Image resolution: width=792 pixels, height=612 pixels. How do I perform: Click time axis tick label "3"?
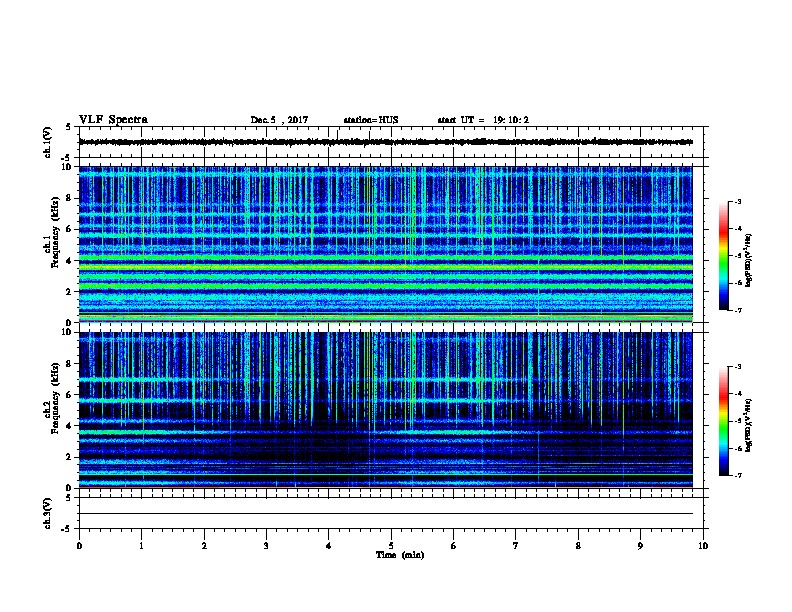pyautogui.click(x=266, y=546)
